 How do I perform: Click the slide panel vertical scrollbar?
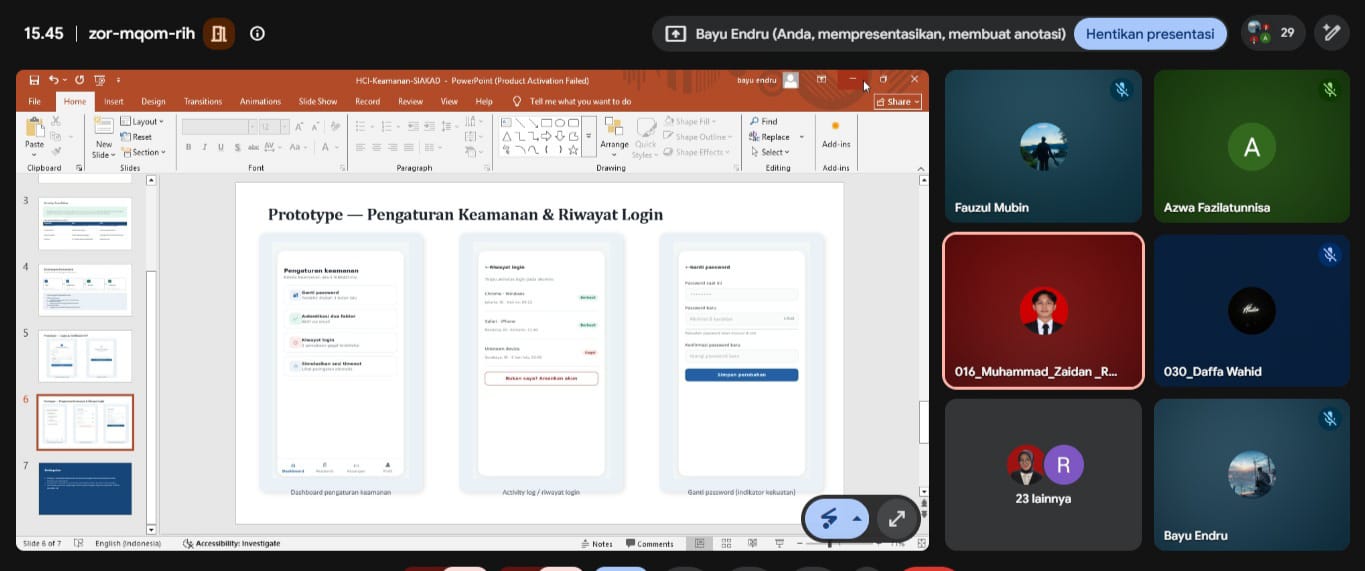coord(152,354)
